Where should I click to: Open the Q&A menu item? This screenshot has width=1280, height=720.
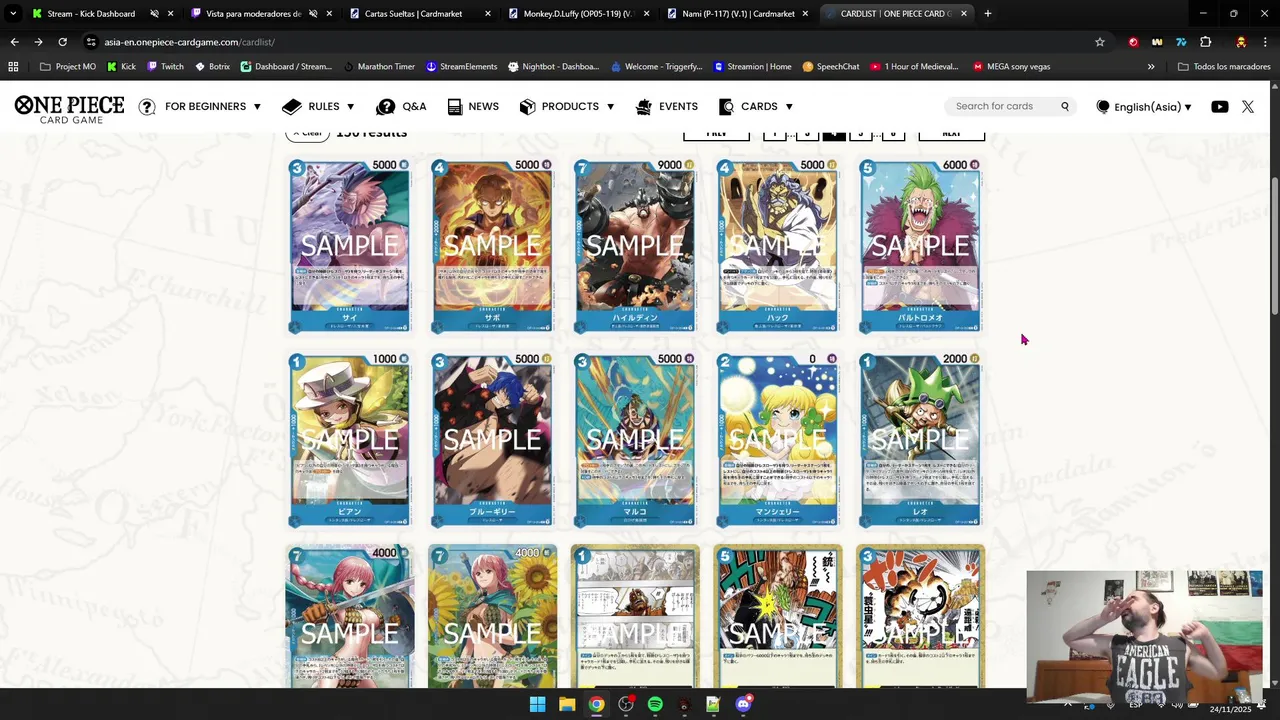coord(401,106)
